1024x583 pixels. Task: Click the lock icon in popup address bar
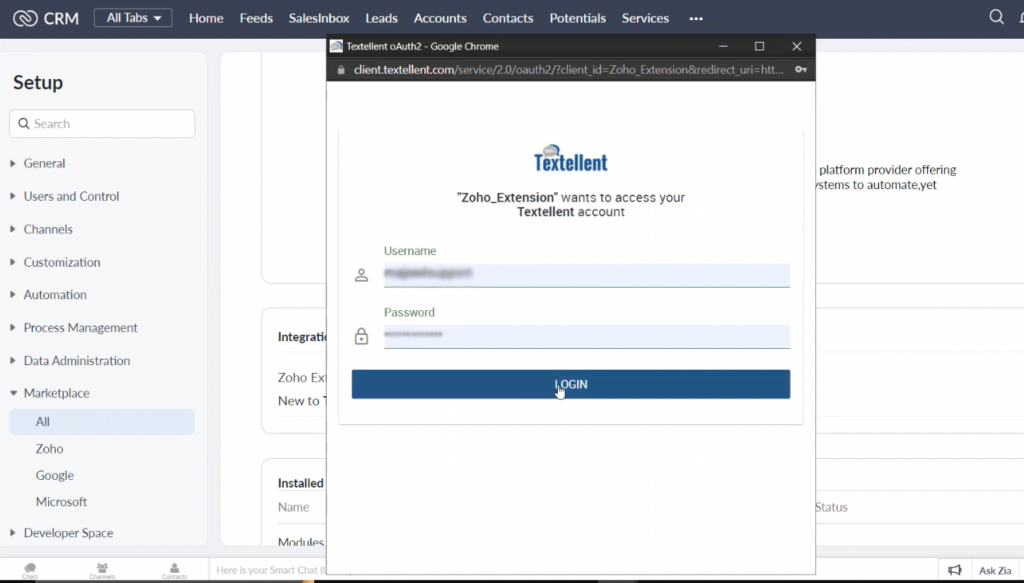click(340, 70)
